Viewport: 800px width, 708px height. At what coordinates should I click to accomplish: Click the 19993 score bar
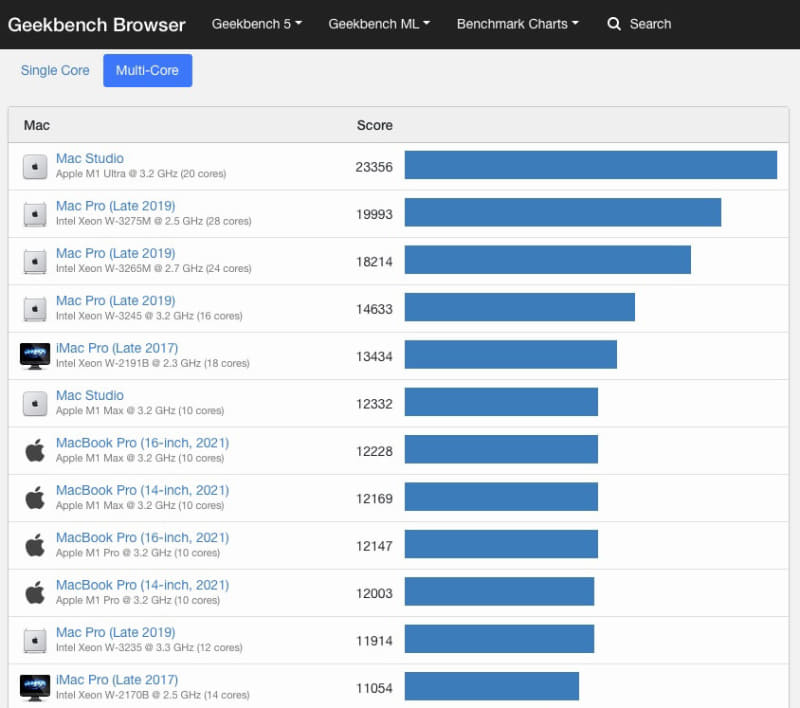(x=563, y=212)
